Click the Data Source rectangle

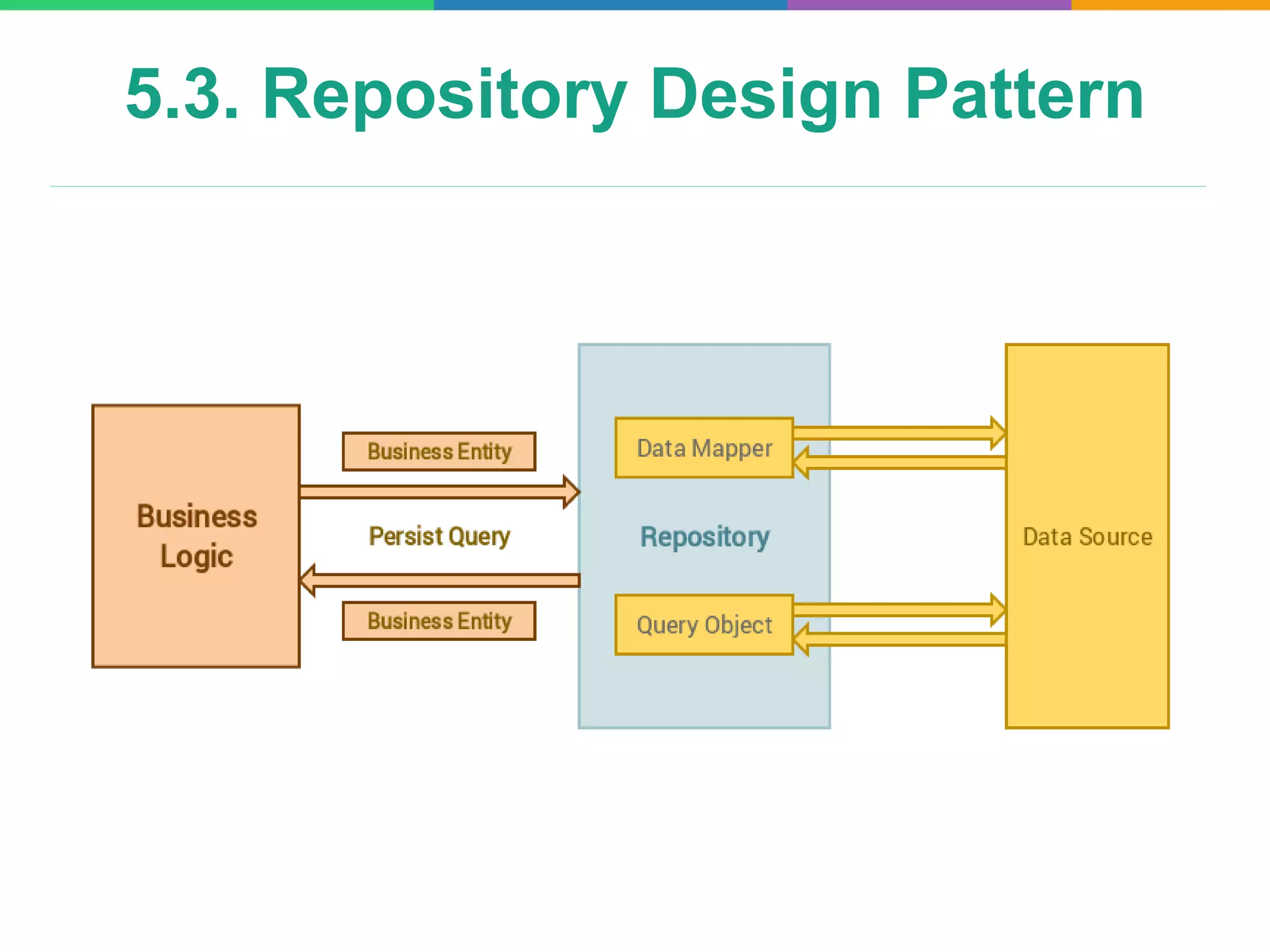coord(1086,537)
